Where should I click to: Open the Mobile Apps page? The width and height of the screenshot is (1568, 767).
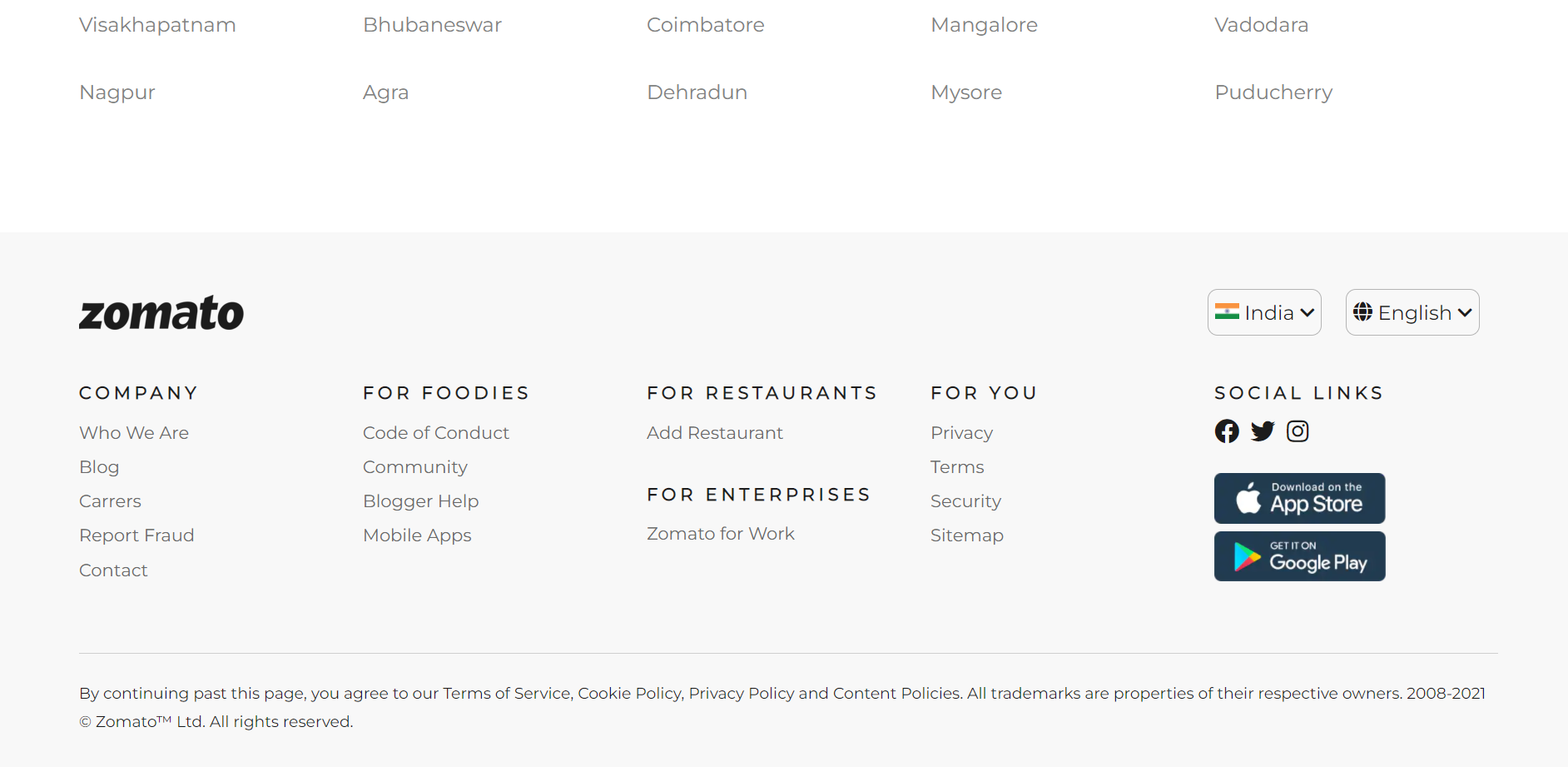[x=417, y=535]
